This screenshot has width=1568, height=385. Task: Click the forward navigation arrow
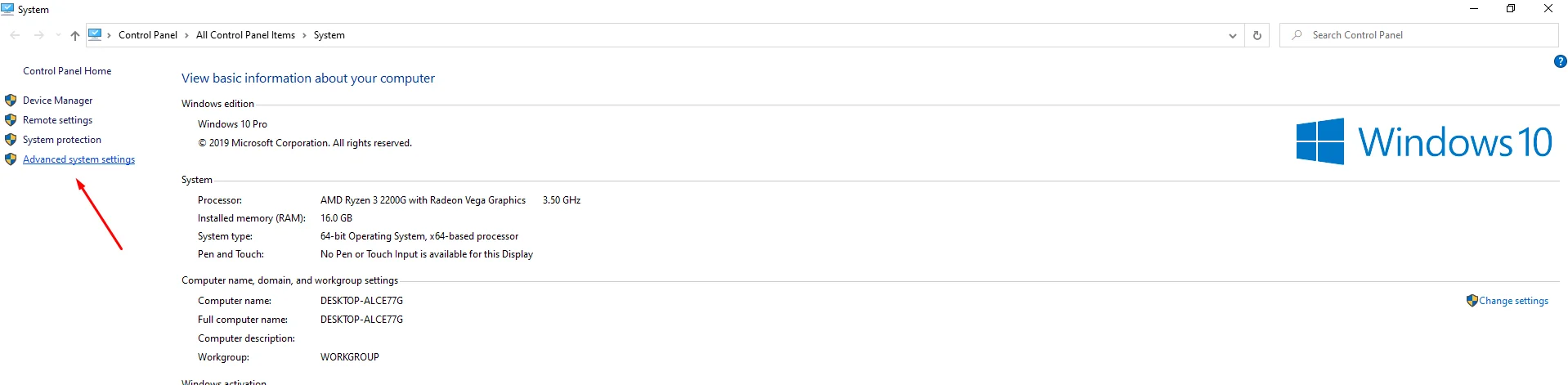tap(38, 35)
